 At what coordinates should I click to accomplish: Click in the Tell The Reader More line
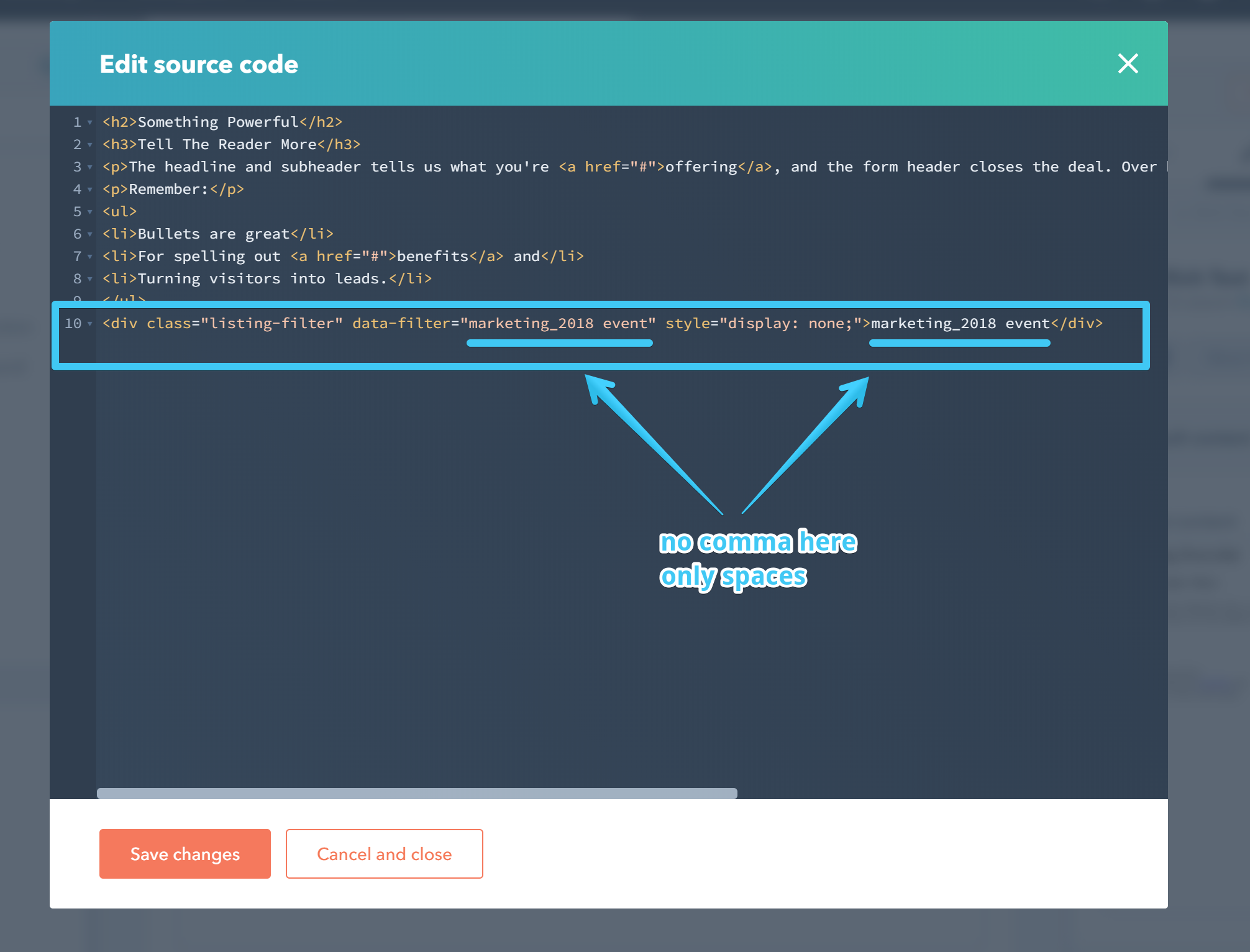tap(227, 144)
